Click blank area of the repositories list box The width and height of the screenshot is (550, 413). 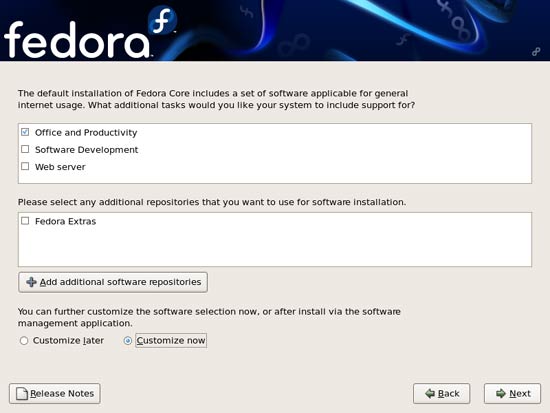click(275, 247)
